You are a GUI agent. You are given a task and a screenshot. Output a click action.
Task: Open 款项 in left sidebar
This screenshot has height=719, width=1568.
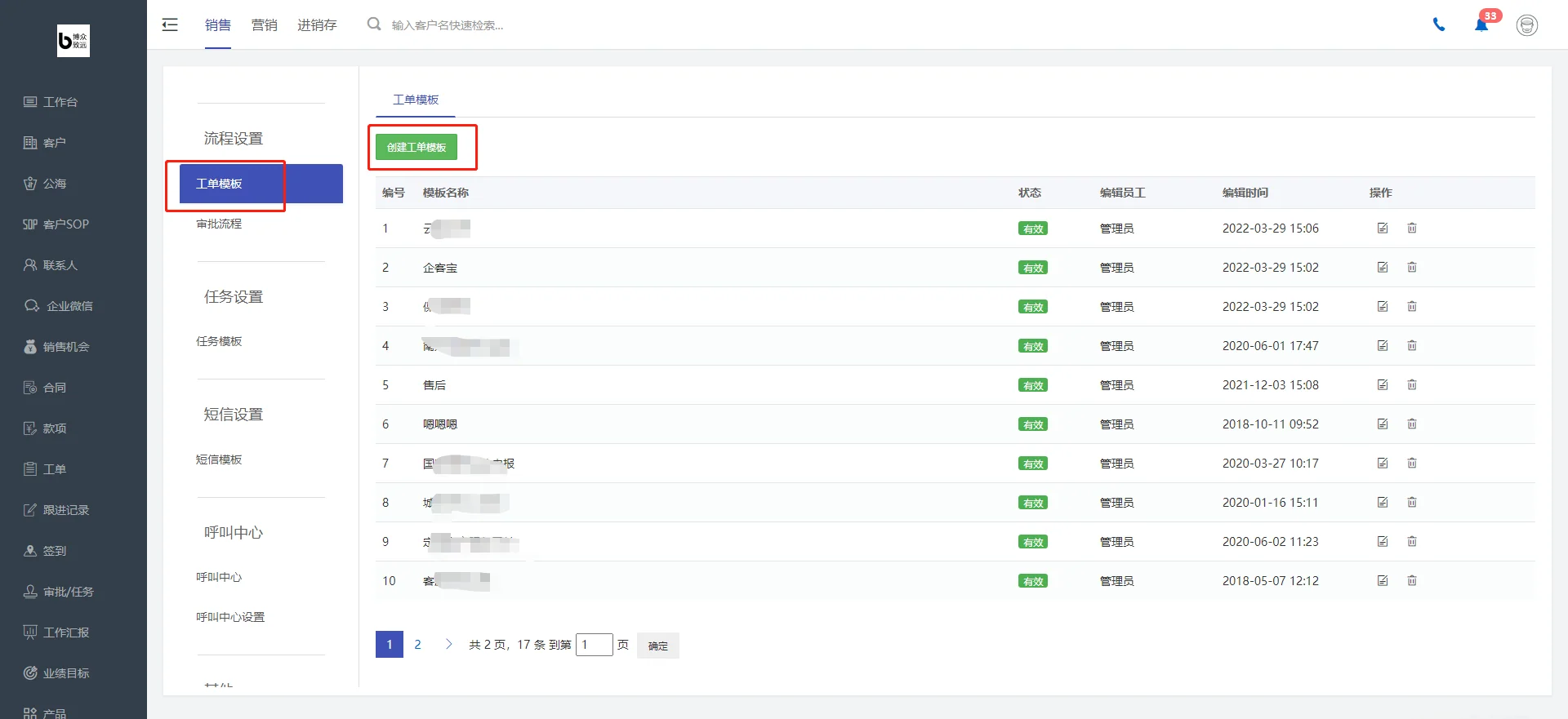[x=45, y=428]
